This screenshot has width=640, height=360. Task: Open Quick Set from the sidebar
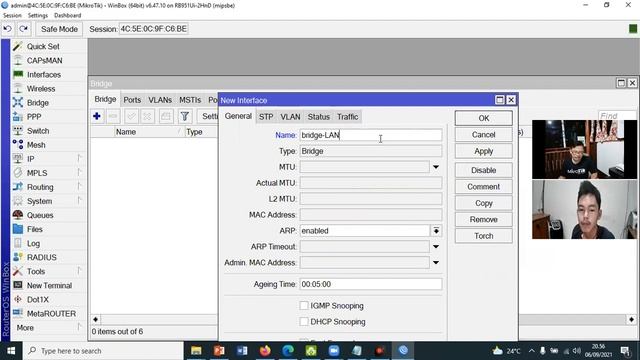(43, 47)
